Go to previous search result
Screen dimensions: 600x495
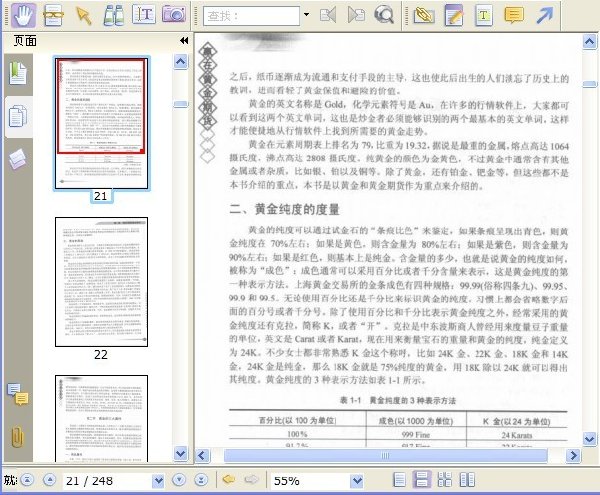click(x=328, y=15)
